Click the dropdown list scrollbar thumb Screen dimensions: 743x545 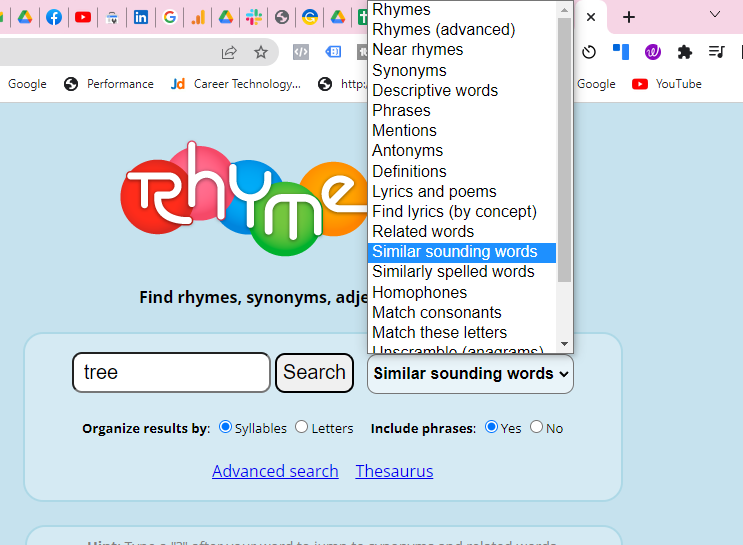(564, 150)
